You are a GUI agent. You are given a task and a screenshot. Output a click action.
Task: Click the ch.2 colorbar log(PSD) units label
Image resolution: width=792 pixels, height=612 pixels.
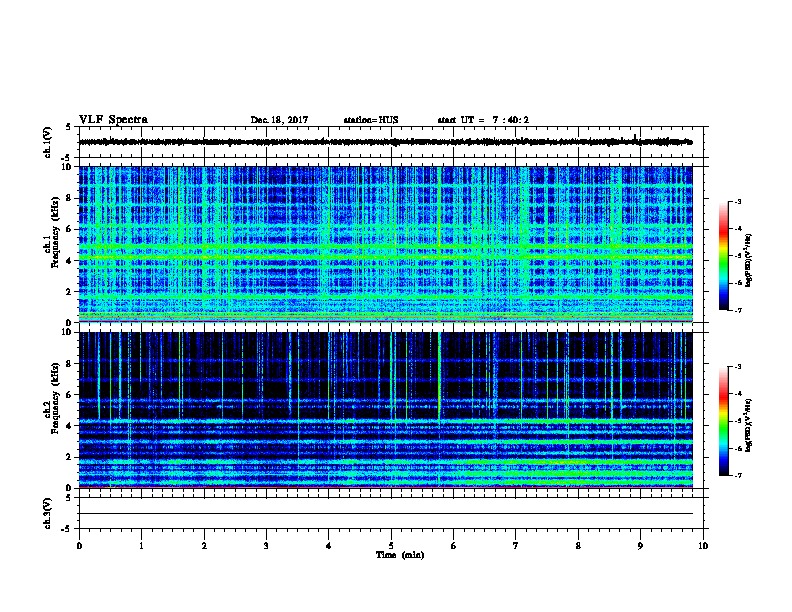coord(748,426)
